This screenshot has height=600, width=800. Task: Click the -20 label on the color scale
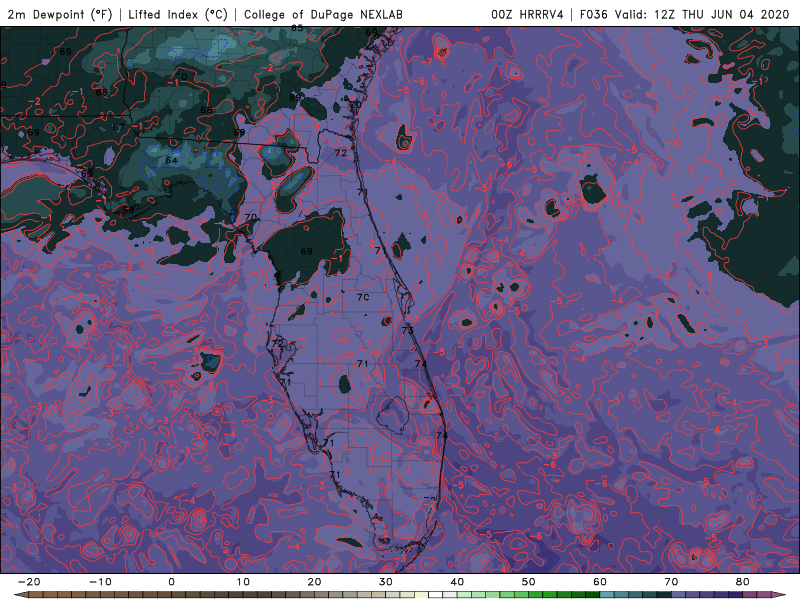(29, 582)
